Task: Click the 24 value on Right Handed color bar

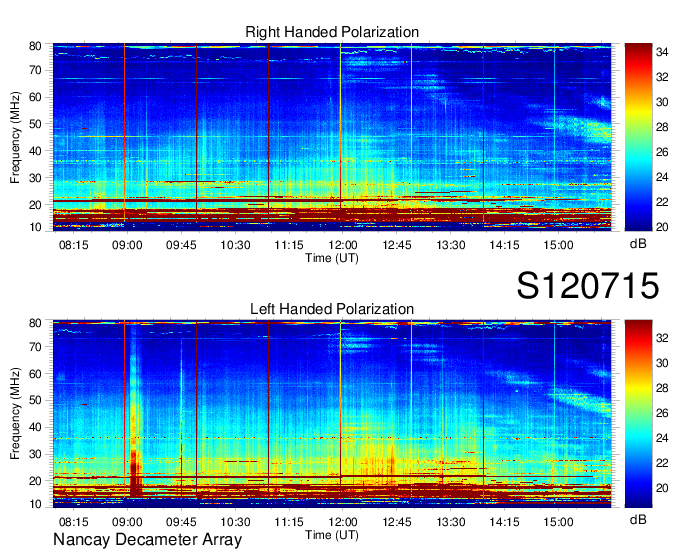Action: (x=662, y=177)
